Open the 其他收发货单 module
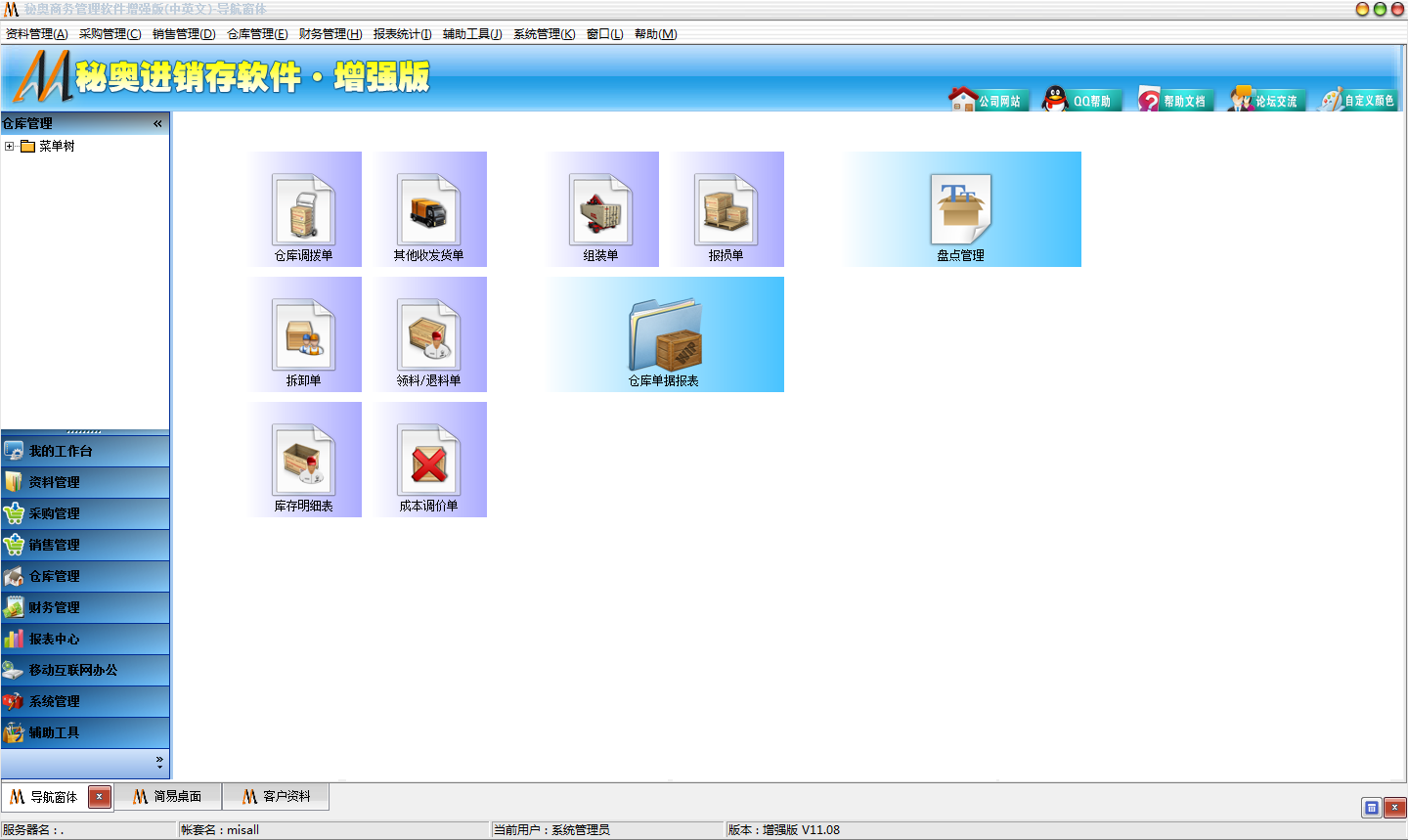 429,209
